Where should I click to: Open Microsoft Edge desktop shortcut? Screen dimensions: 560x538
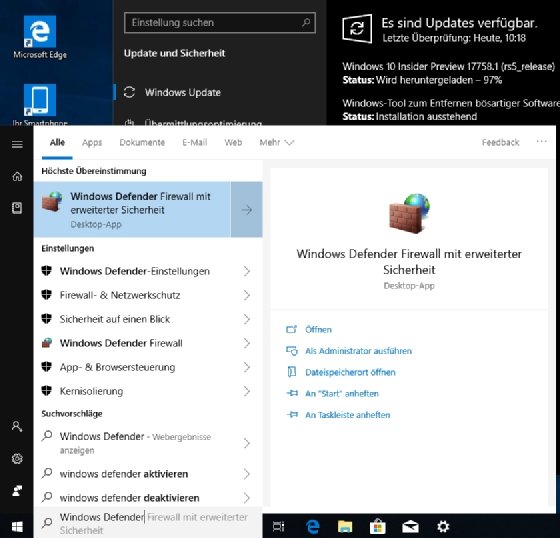coord(40,37)
